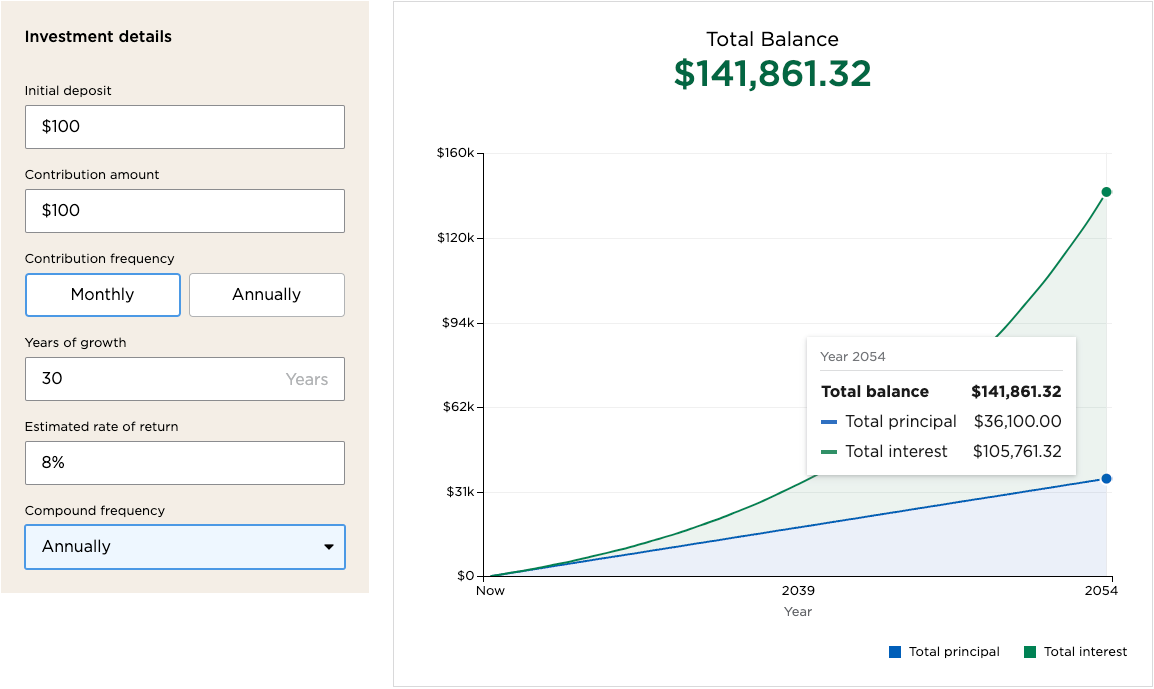Image resolution: width=1154 pixels, height=689 pixels.
Task: Click the green total balance endpoint dot
Action: [1106, 192]
